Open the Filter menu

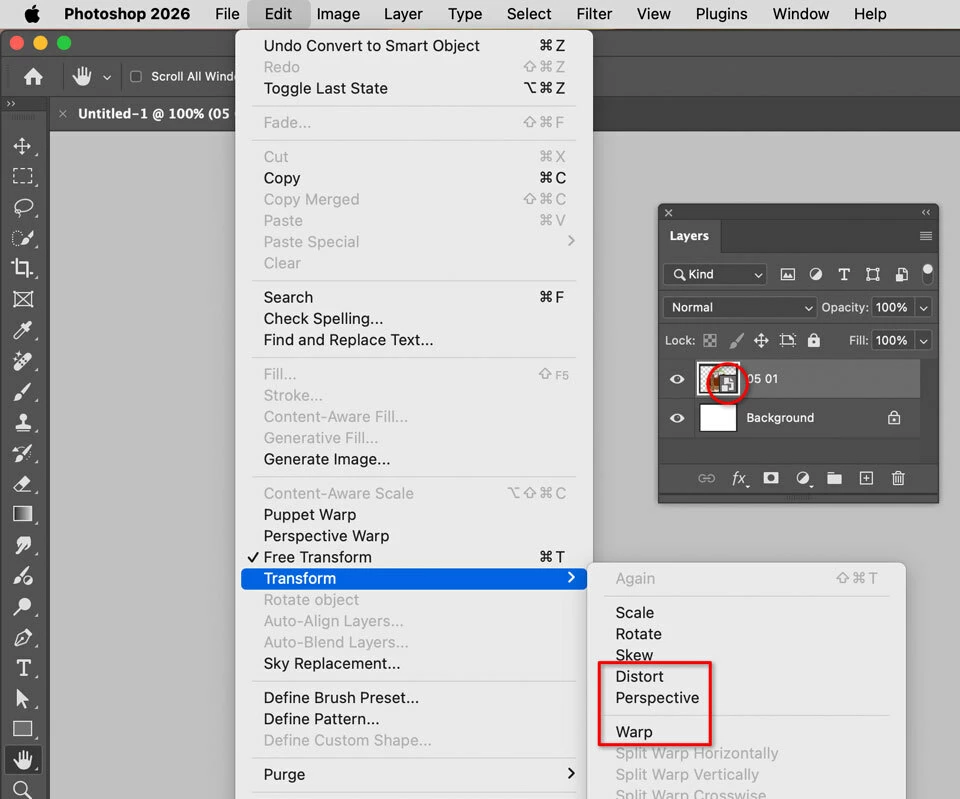pyautogui.click(x=594, y=13)
